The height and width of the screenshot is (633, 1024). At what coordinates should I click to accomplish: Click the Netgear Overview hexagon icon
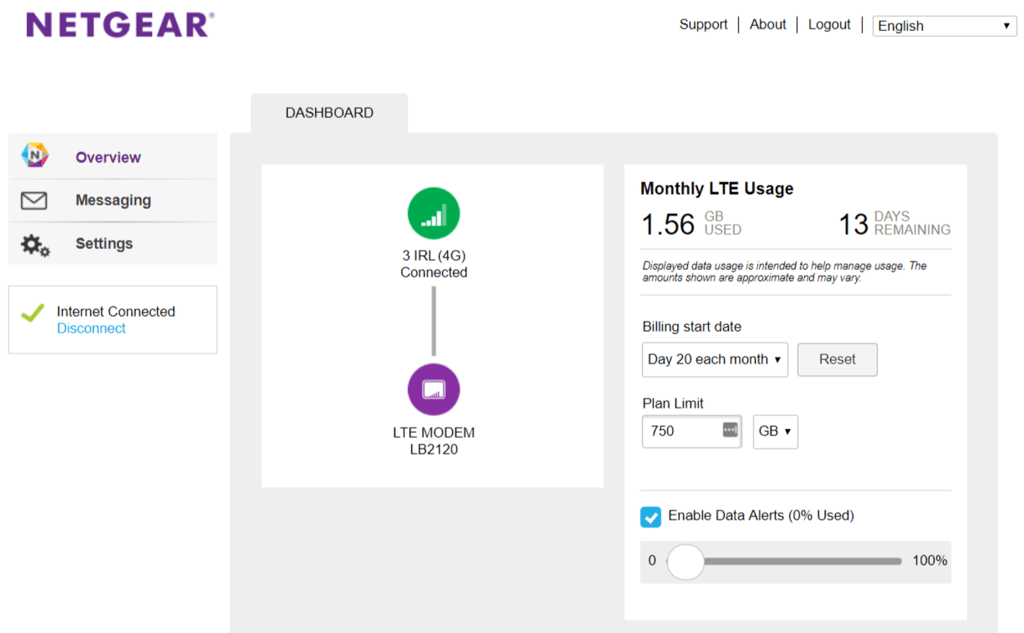click(x=35, y=156)
